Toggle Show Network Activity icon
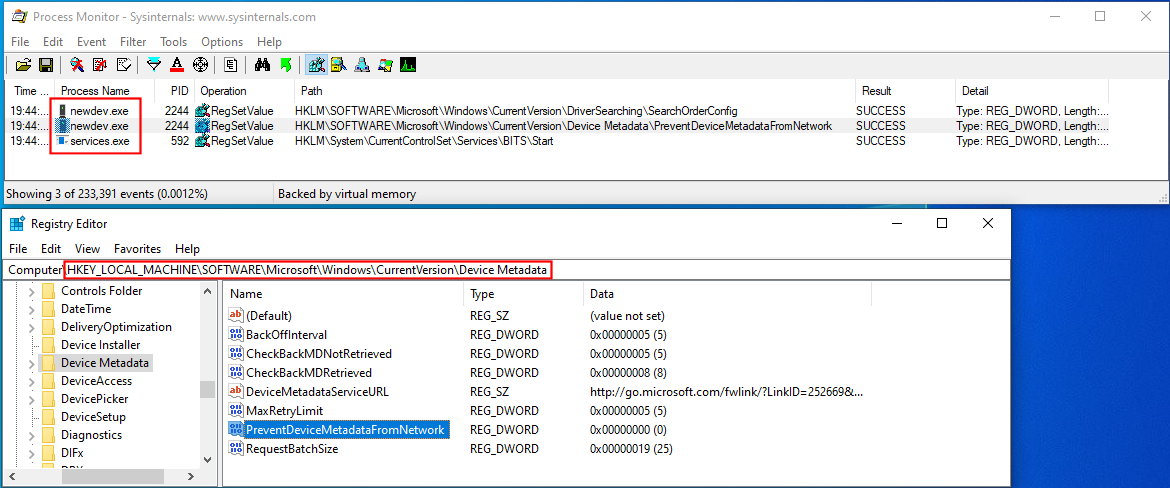 (362, 65)
